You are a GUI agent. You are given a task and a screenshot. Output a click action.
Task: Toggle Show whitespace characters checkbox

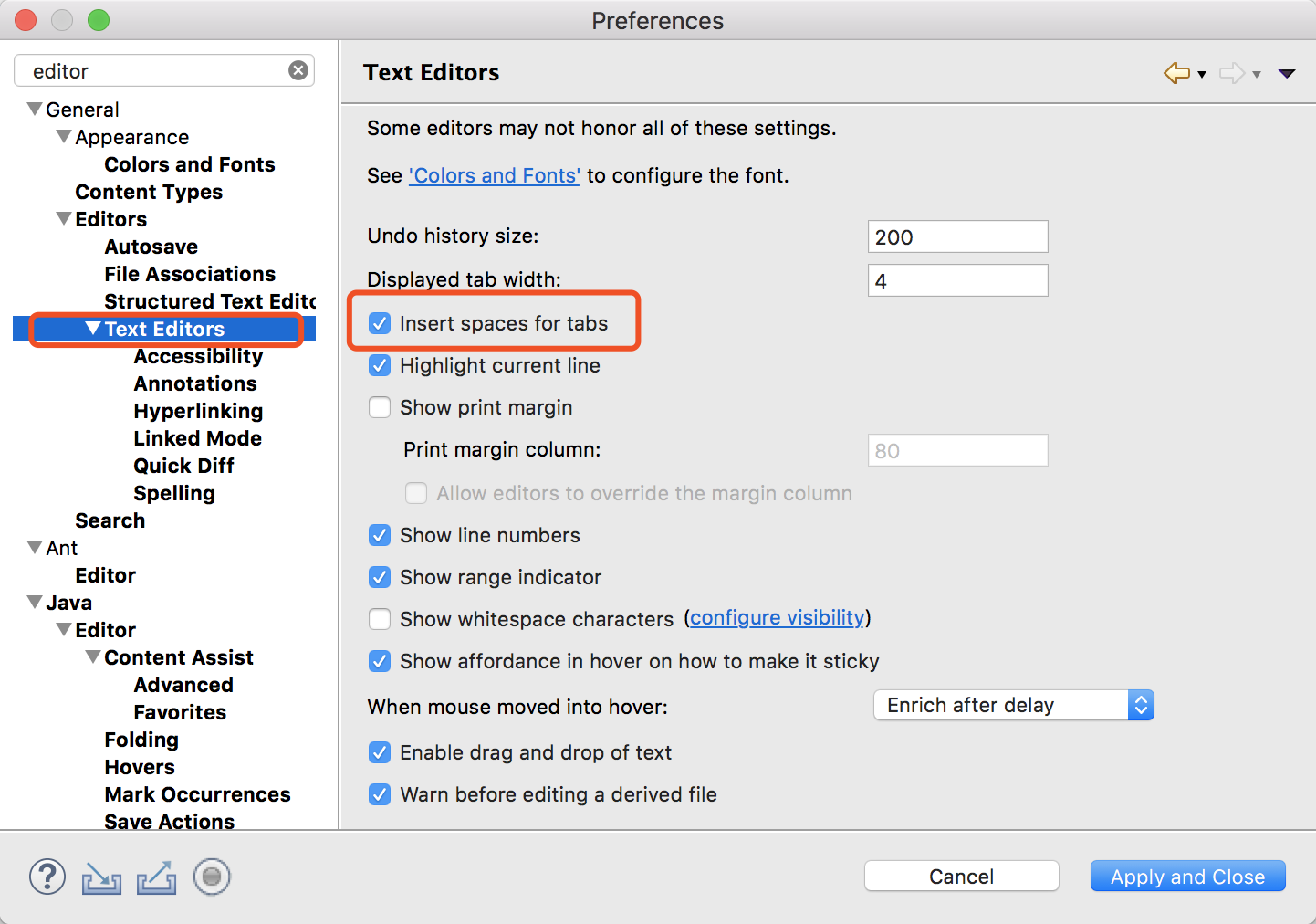click(380, 619)
